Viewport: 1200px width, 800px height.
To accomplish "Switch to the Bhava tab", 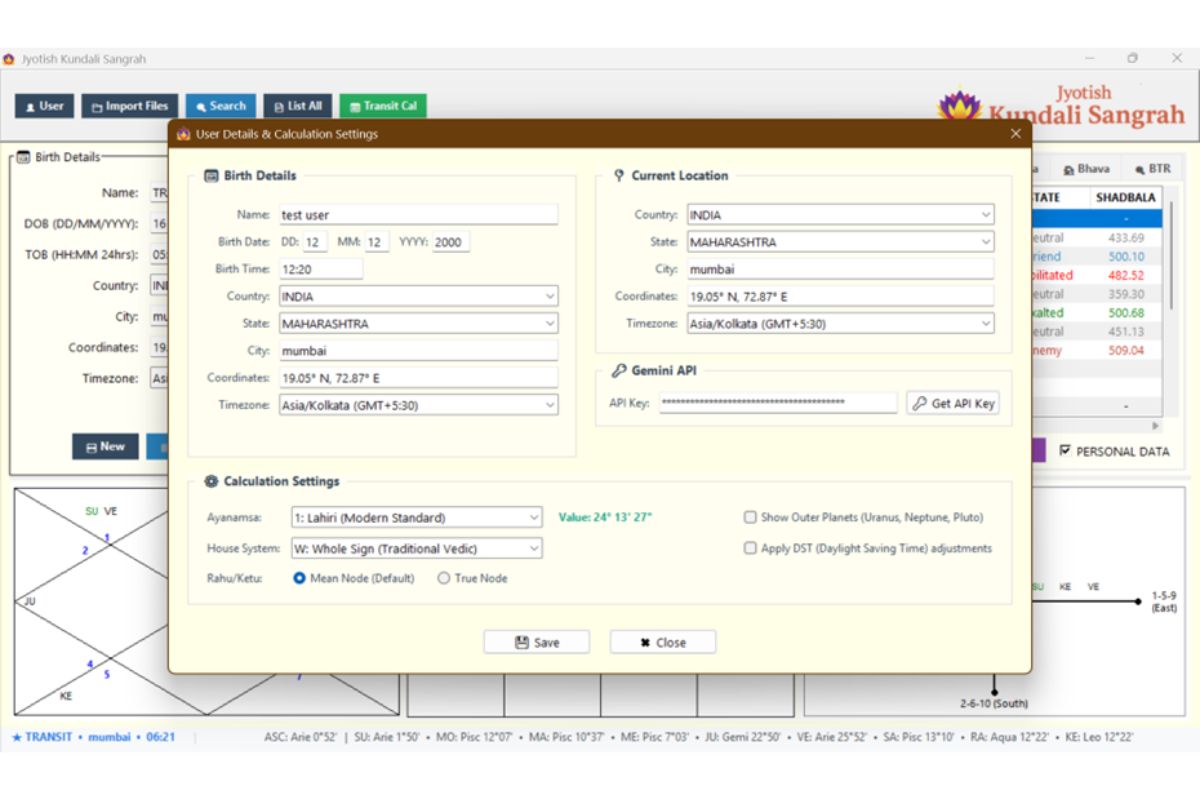I will click(1086, 169).
